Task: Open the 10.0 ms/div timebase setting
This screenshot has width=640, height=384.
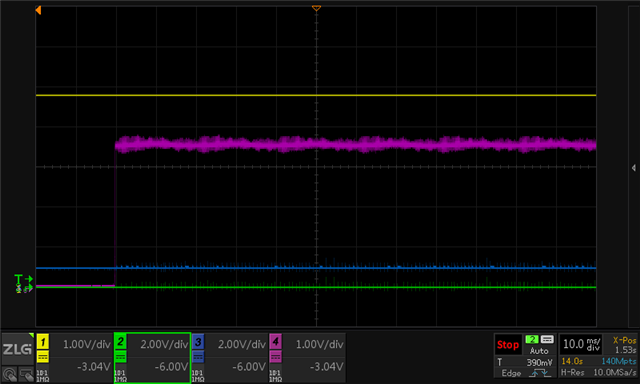Action: pos(581,344)
